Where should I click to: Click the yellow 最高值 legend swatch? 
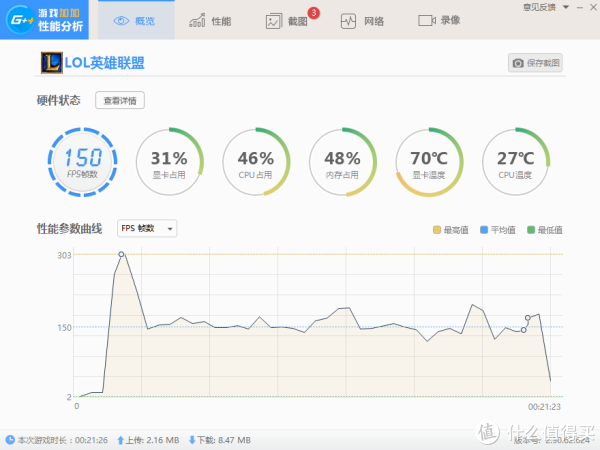coord(437,230)
